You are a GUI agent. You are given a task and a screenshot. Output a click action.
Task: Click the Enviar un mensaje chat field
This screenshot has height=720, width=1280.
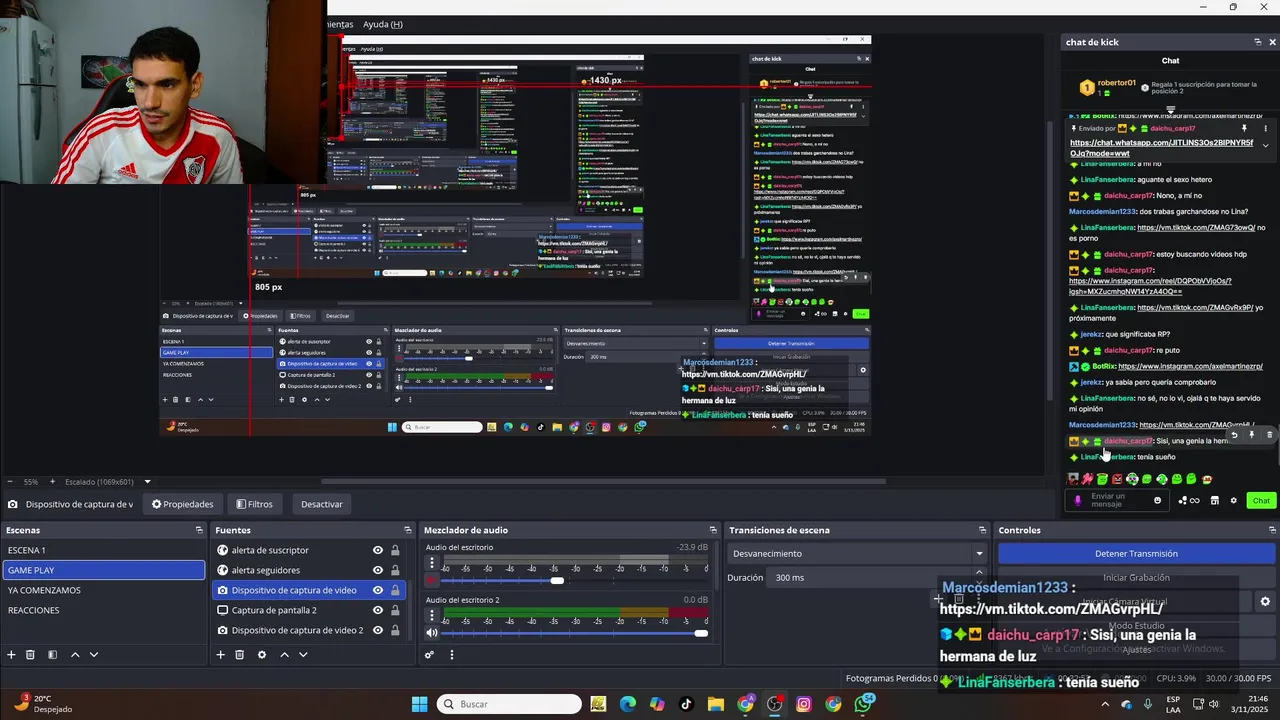(x=1115, y=500)
